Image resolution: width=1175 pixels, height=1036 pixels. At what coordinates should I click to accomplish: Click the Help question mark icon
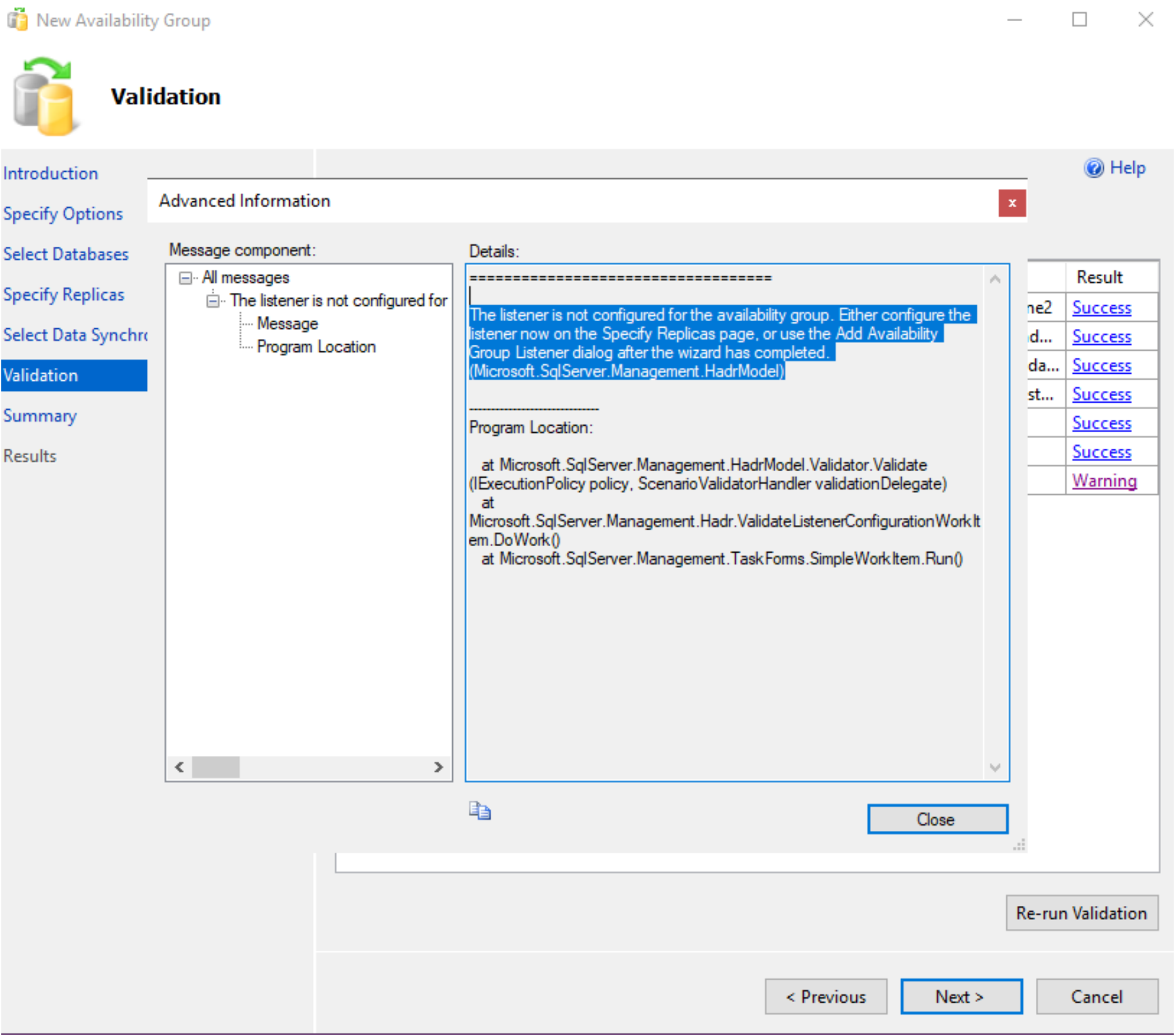point(1094,168)
